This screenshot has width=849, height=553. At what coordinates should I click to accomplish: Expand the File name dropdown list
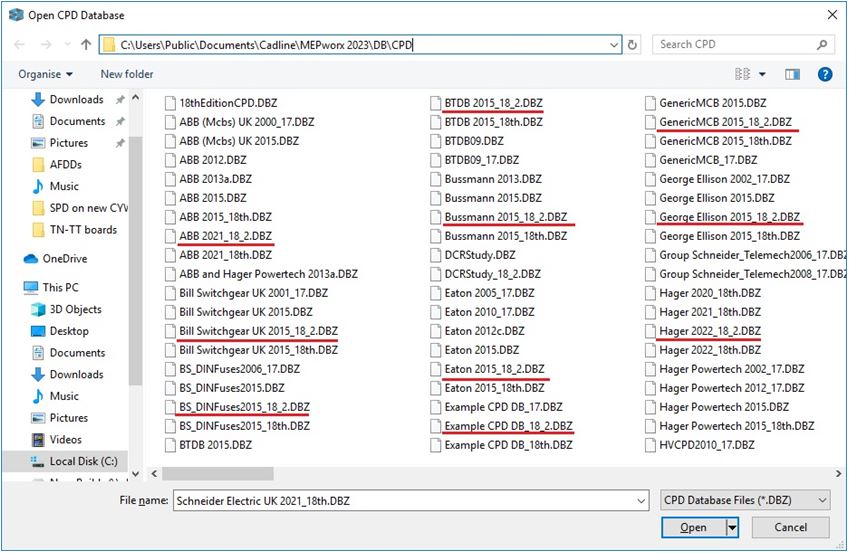click(x=642, y=501)
